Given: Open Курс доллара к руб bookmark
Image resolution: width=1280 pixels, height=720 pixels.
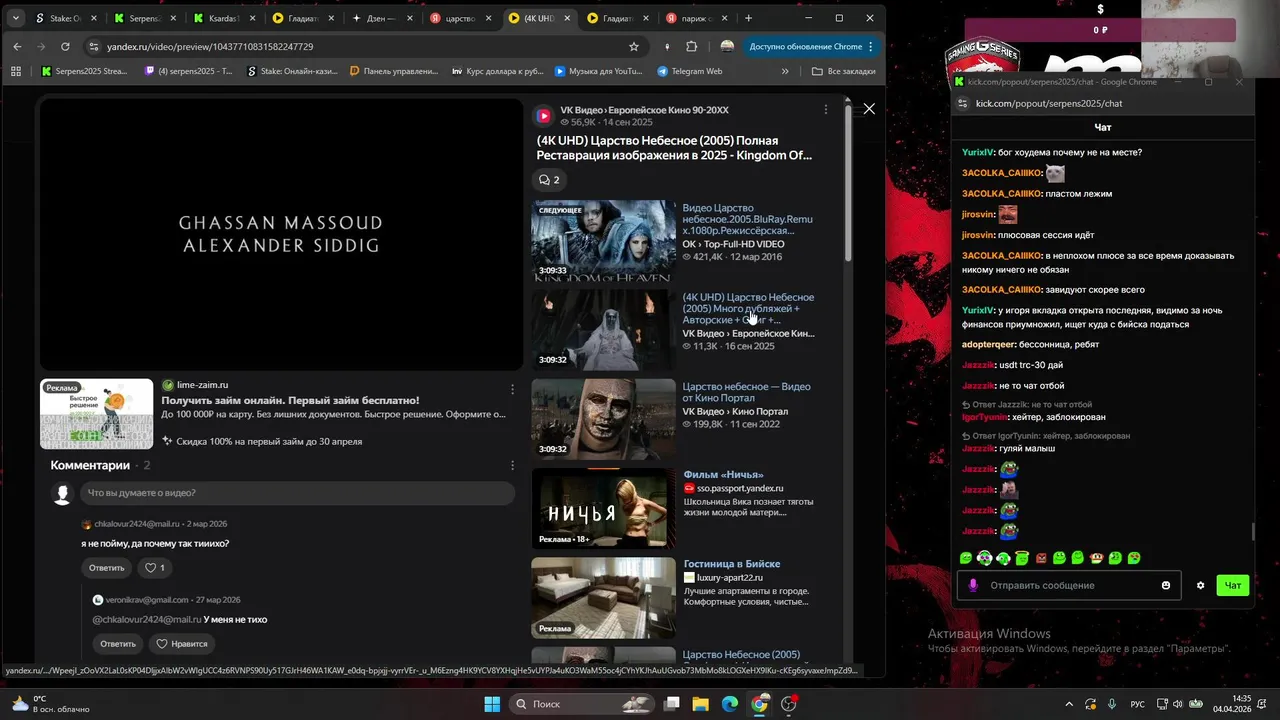Looking at the screenshot, I should click(x=497, y=71).
